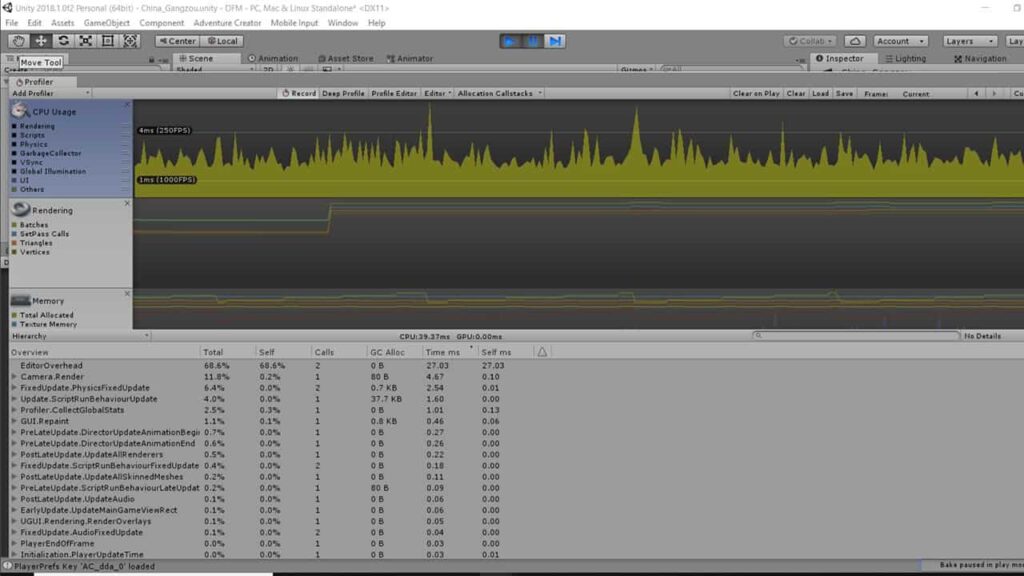Select the Transform tool
Image resolution: width=1024 pixels, height=576 pixels.
130,40
